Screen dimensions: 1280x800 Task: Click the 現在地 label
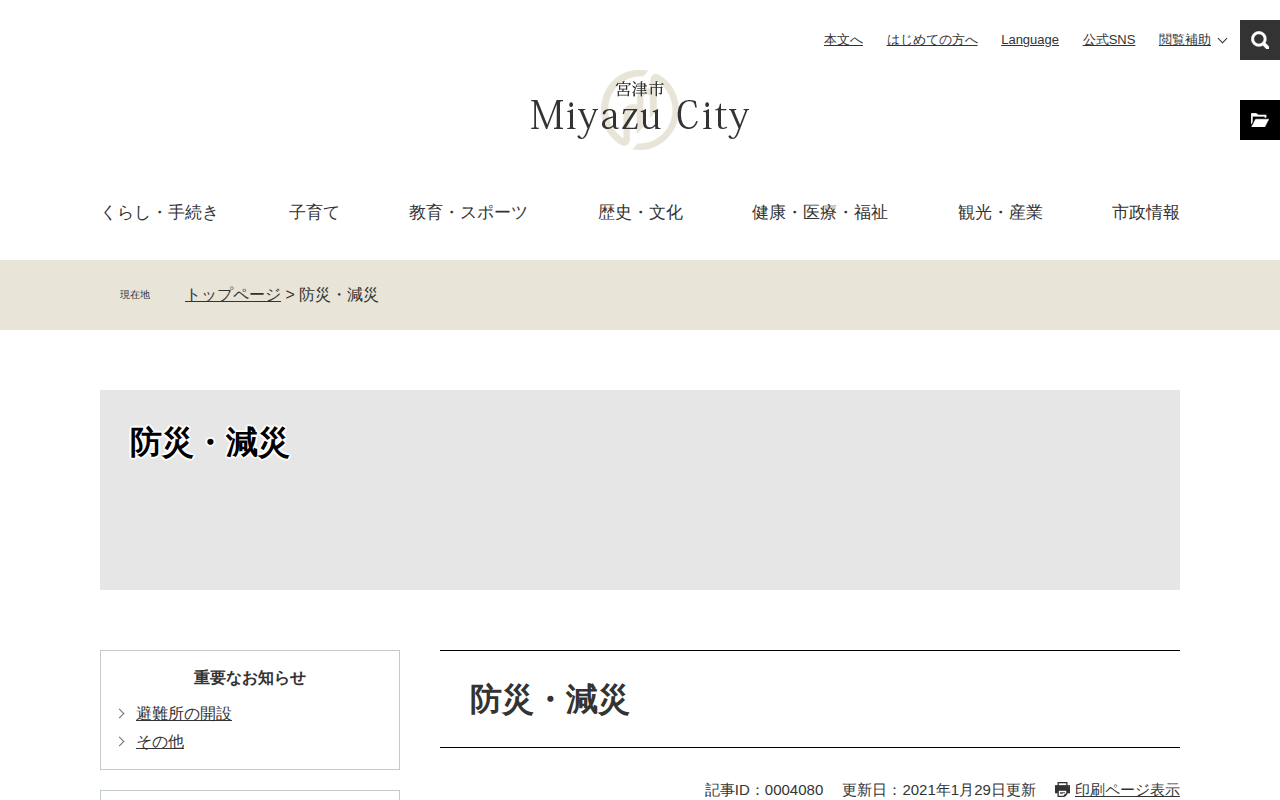point(135,295)
